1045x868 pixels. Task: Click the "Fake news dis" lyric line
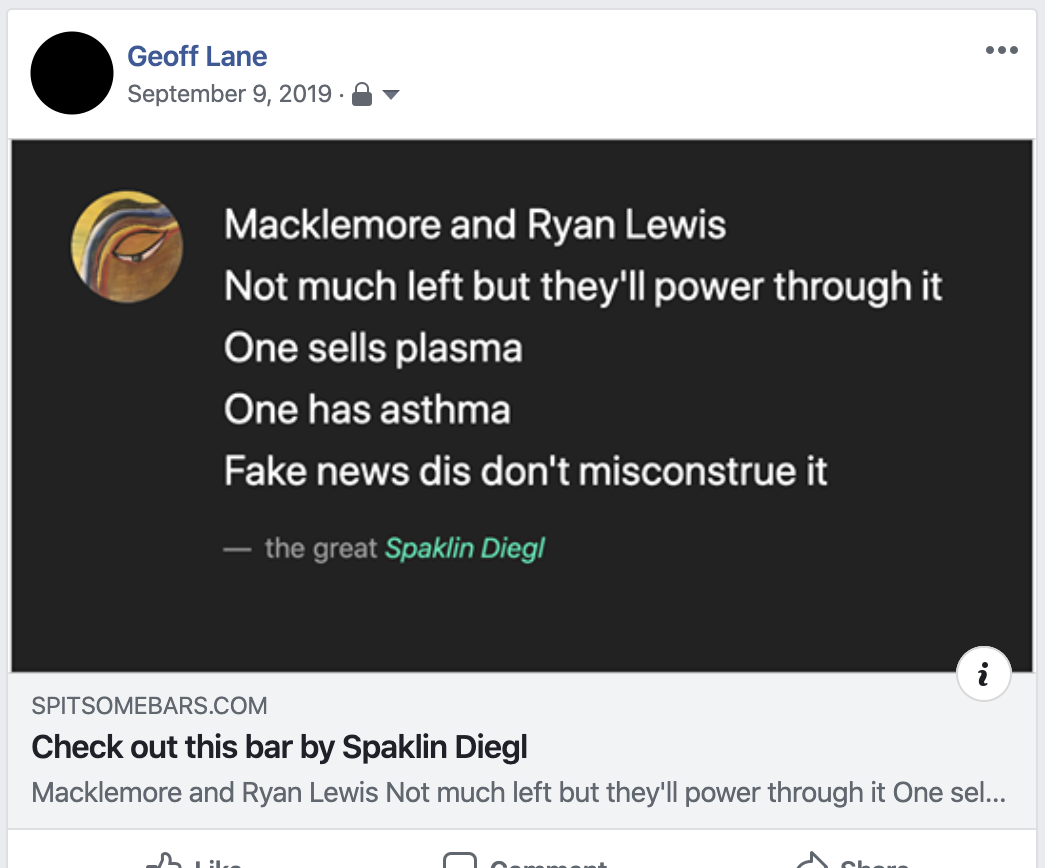[526, 470]
